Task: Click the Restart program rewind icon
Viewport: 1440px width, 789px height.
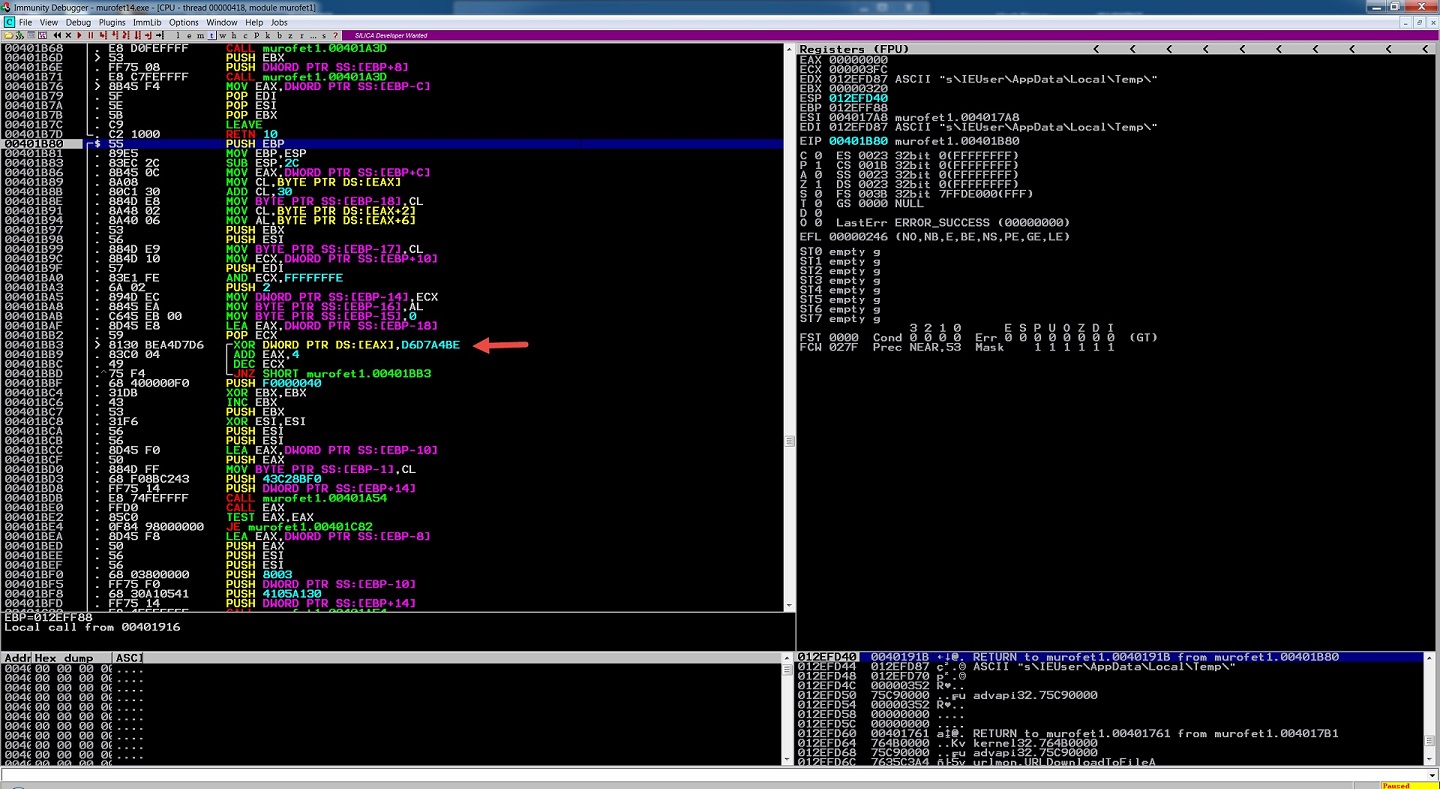Action: (x=57, y=35)
